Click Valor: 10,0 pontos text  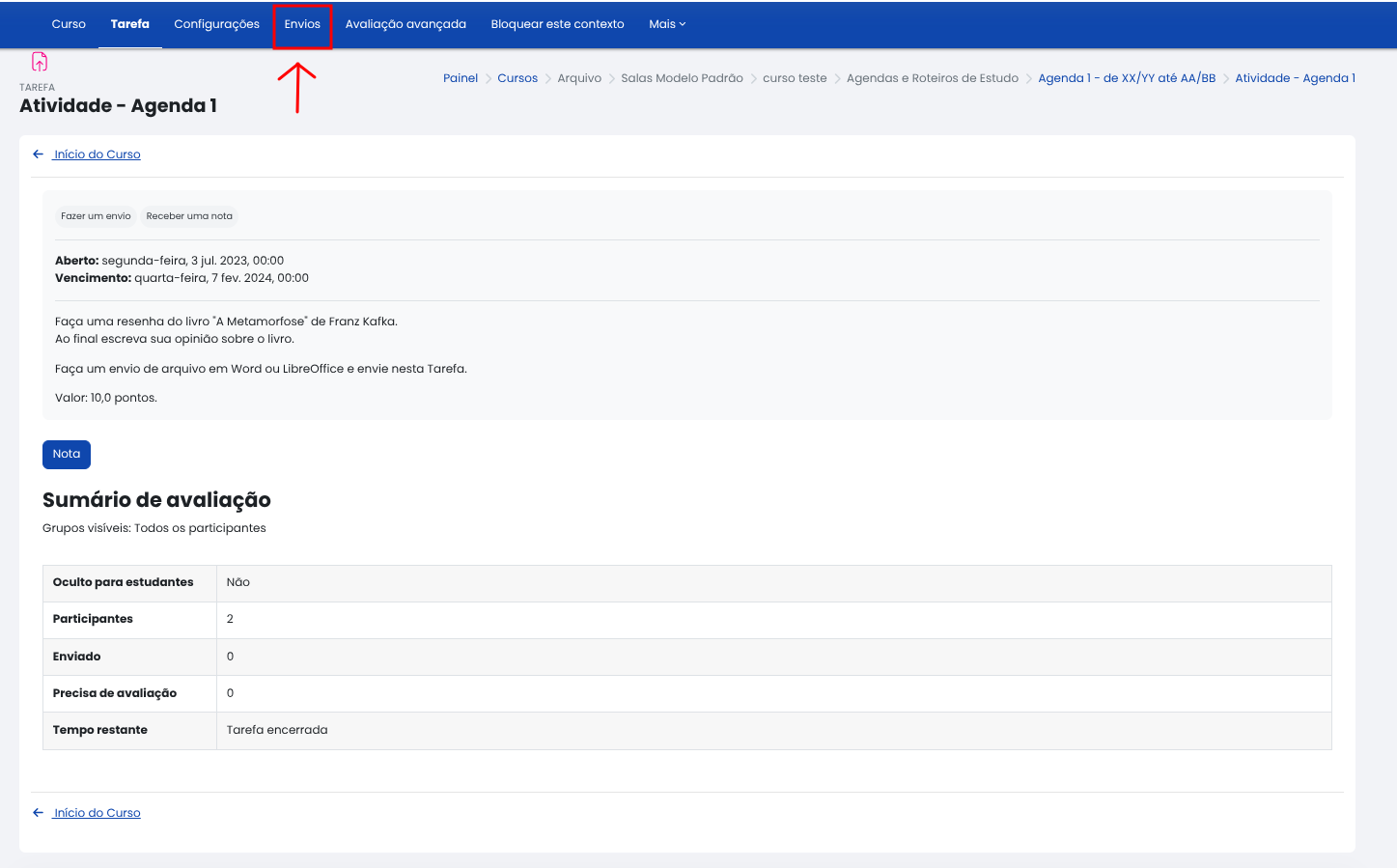point(106,398)
